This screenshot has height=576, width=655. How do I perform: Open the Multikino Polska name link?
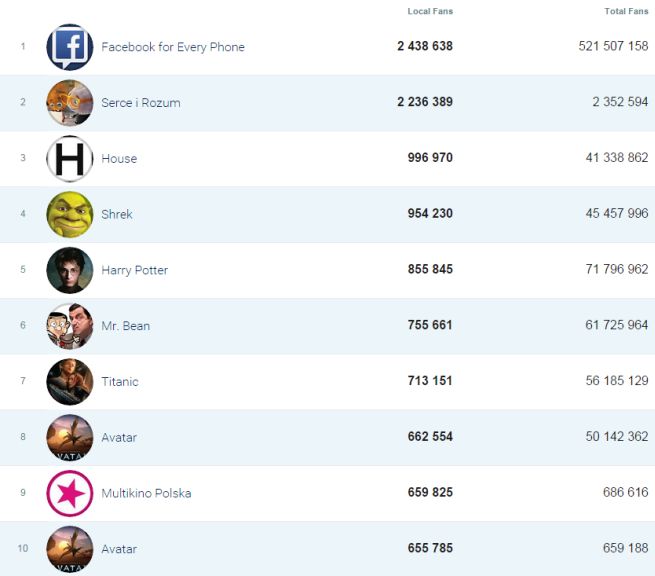click(x=146, y=493)
